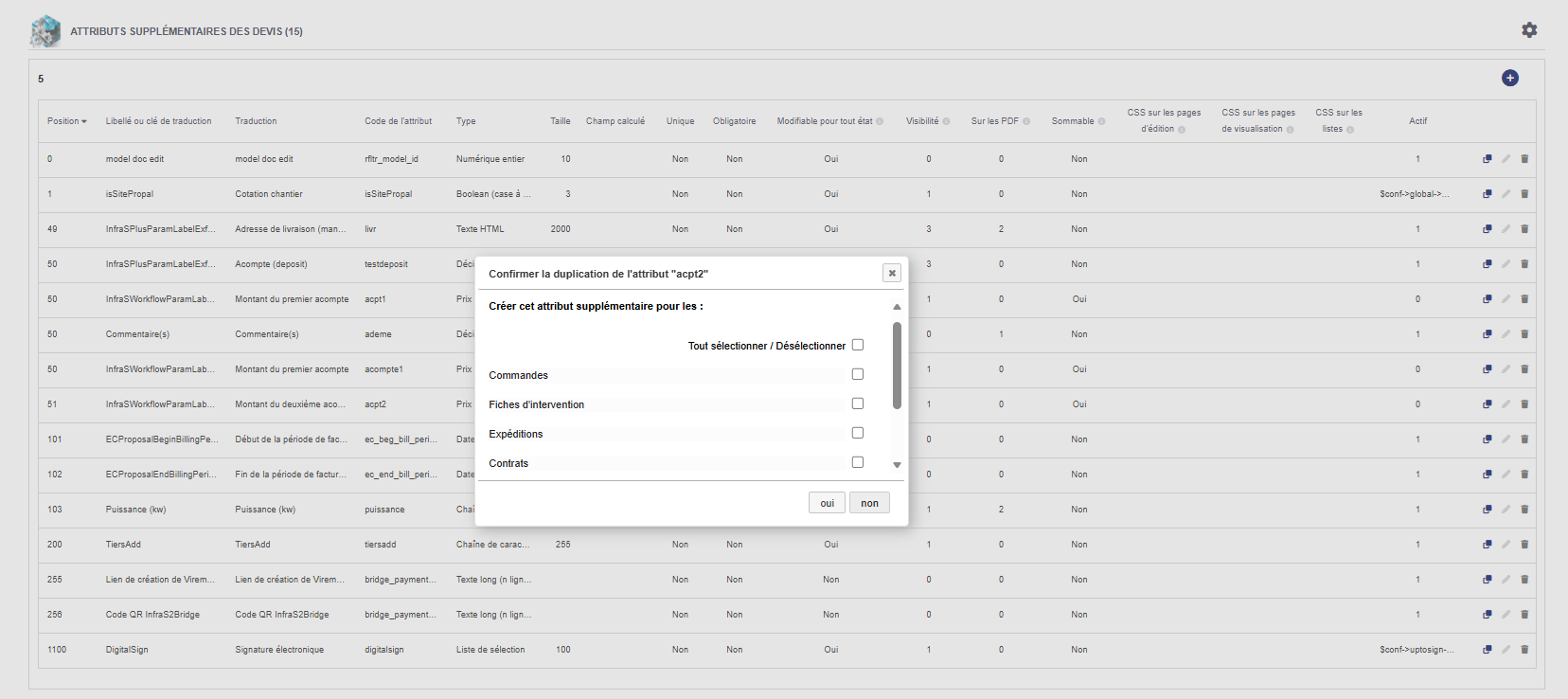Sort by Position column header arrow
This screenshot has height=699, width=1568.
click(x=84, y=121)
